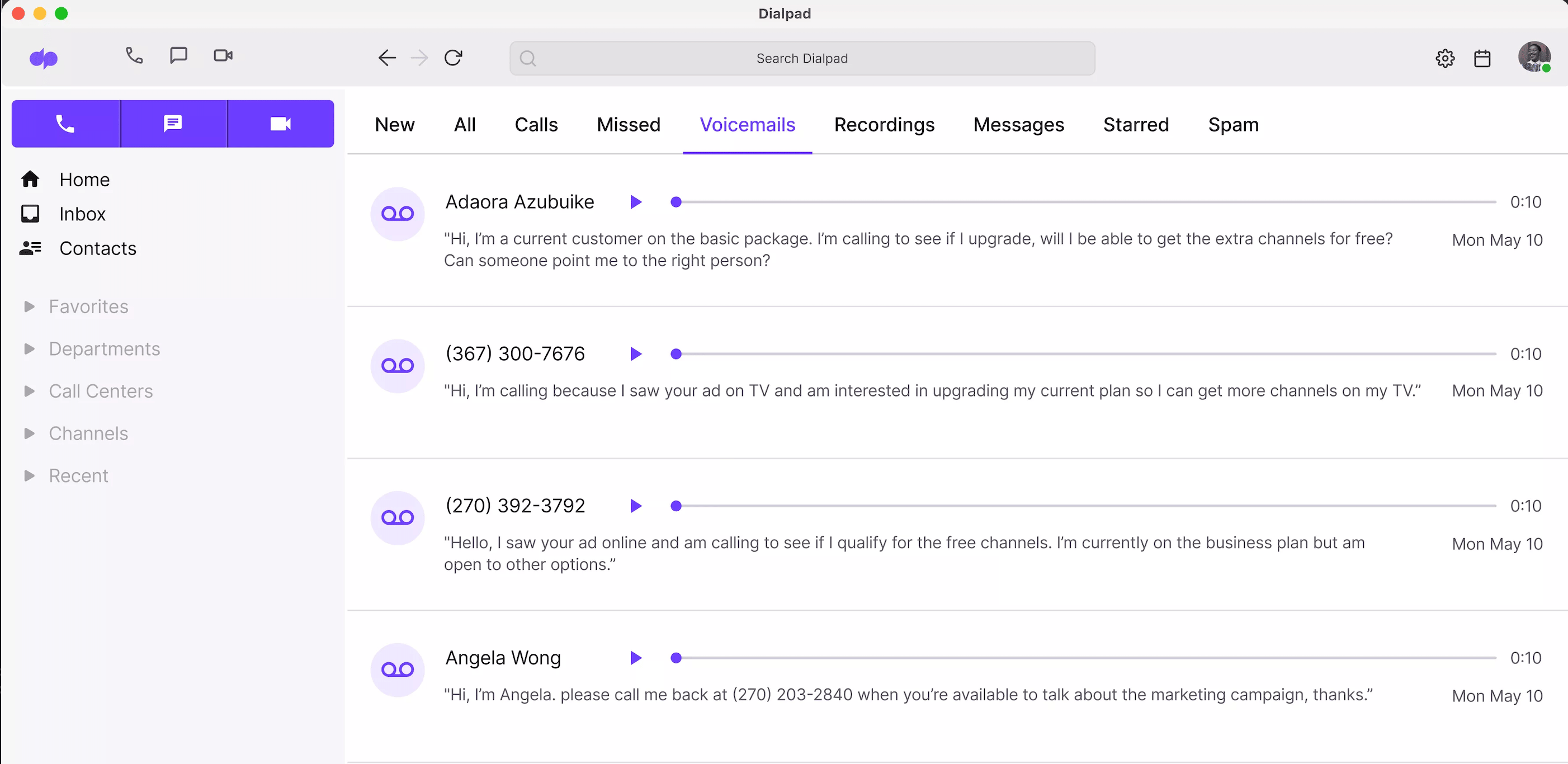Play voicemail from Adaora Azubuike
This screenshot has height=764, width=1568.
(x=638, y=202)
